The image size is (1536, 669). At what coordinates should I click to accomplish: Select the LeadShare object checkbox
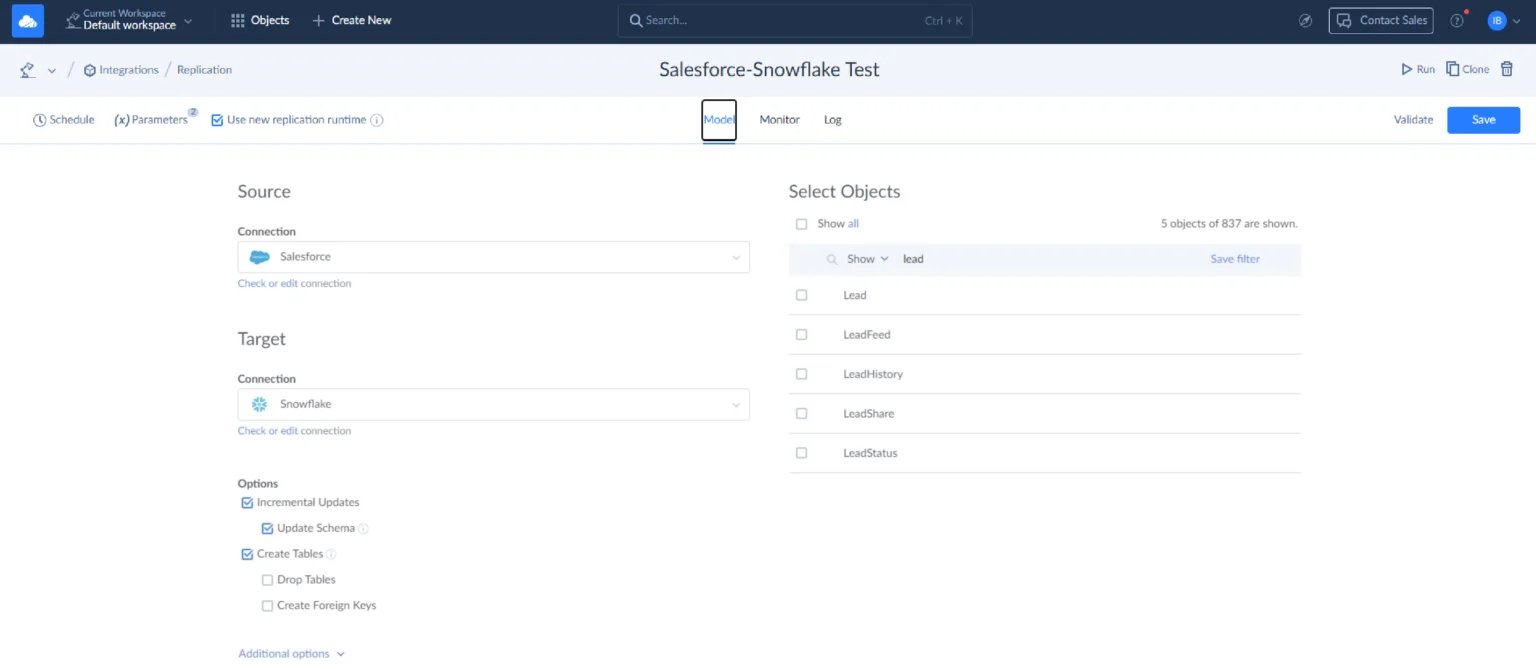(x=801, y=414)
